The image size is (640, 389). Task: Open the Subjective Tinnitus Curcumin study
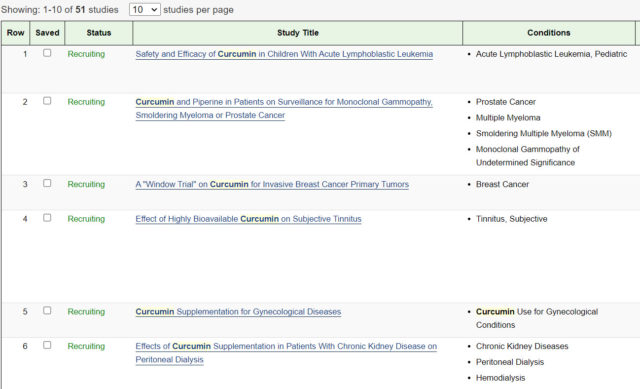coord(248,219)
